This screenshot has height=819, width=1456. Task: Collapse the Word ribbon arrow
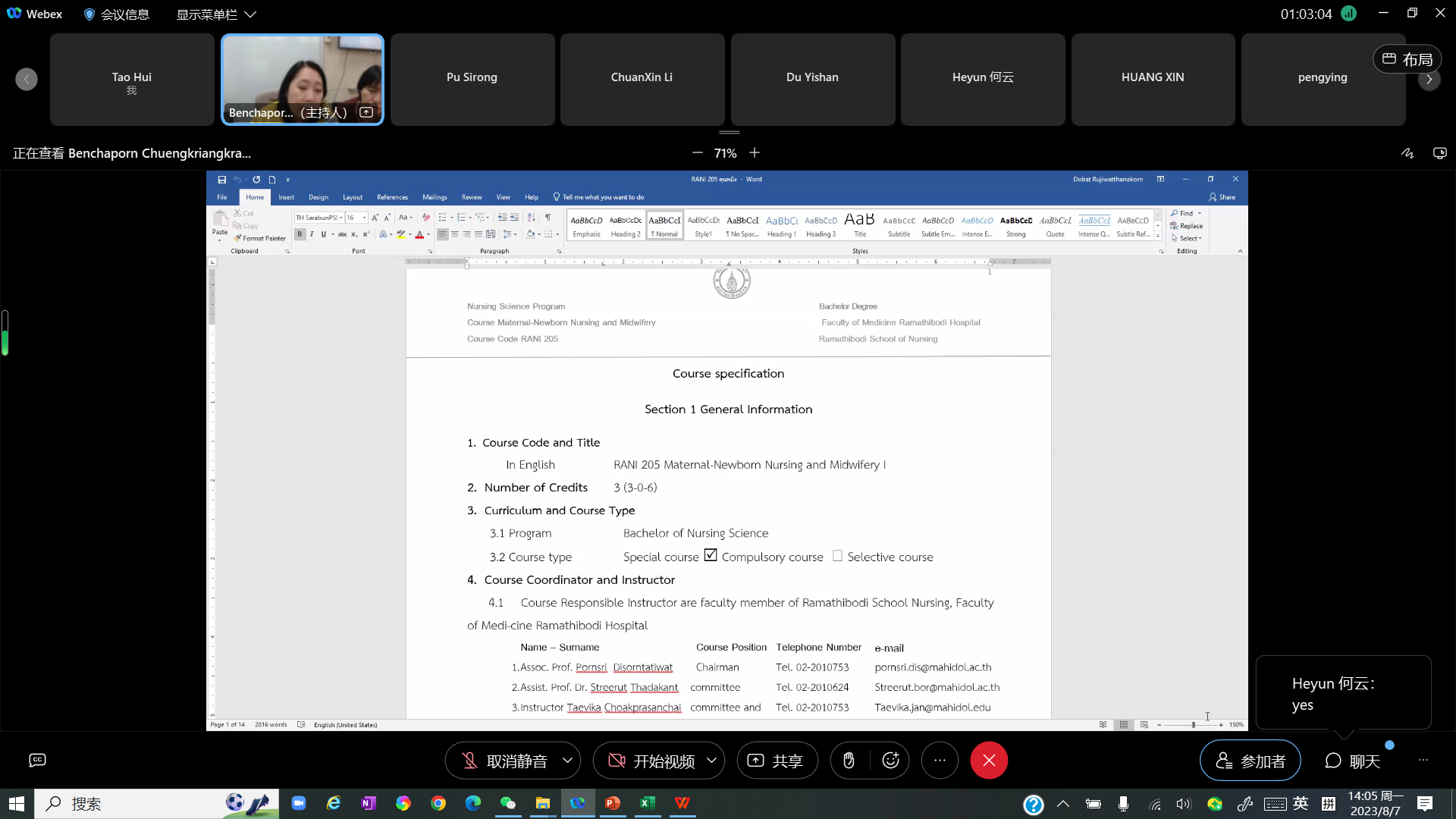(x=1240, y=251)
